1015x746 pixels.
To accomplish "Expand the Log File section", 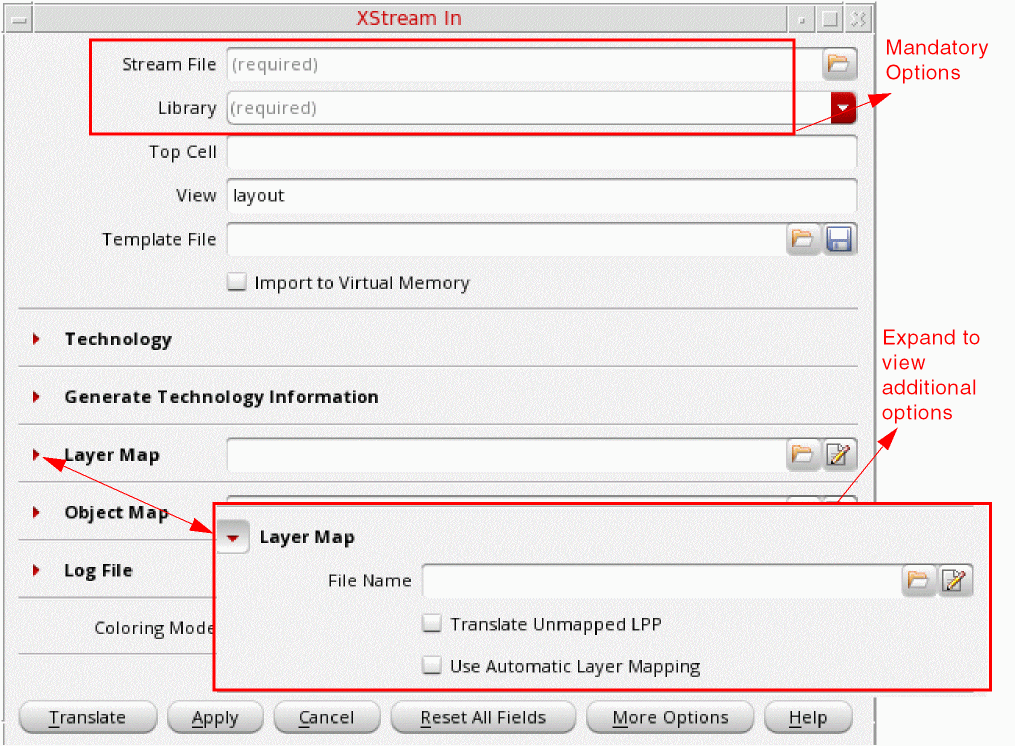I will click(36, 570).
